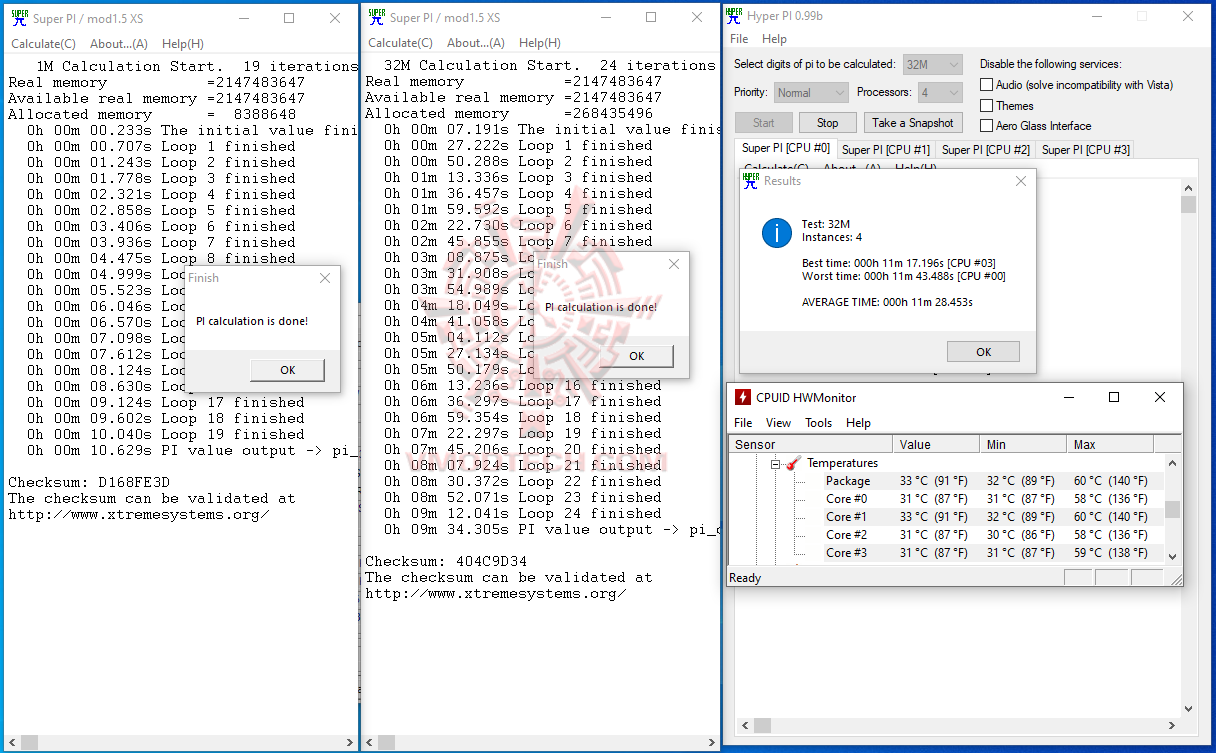Screen dimensions: 1216x753
Task: Switch to the Super PI [CPU #3] tab
Action: (x=1086, y=150)
